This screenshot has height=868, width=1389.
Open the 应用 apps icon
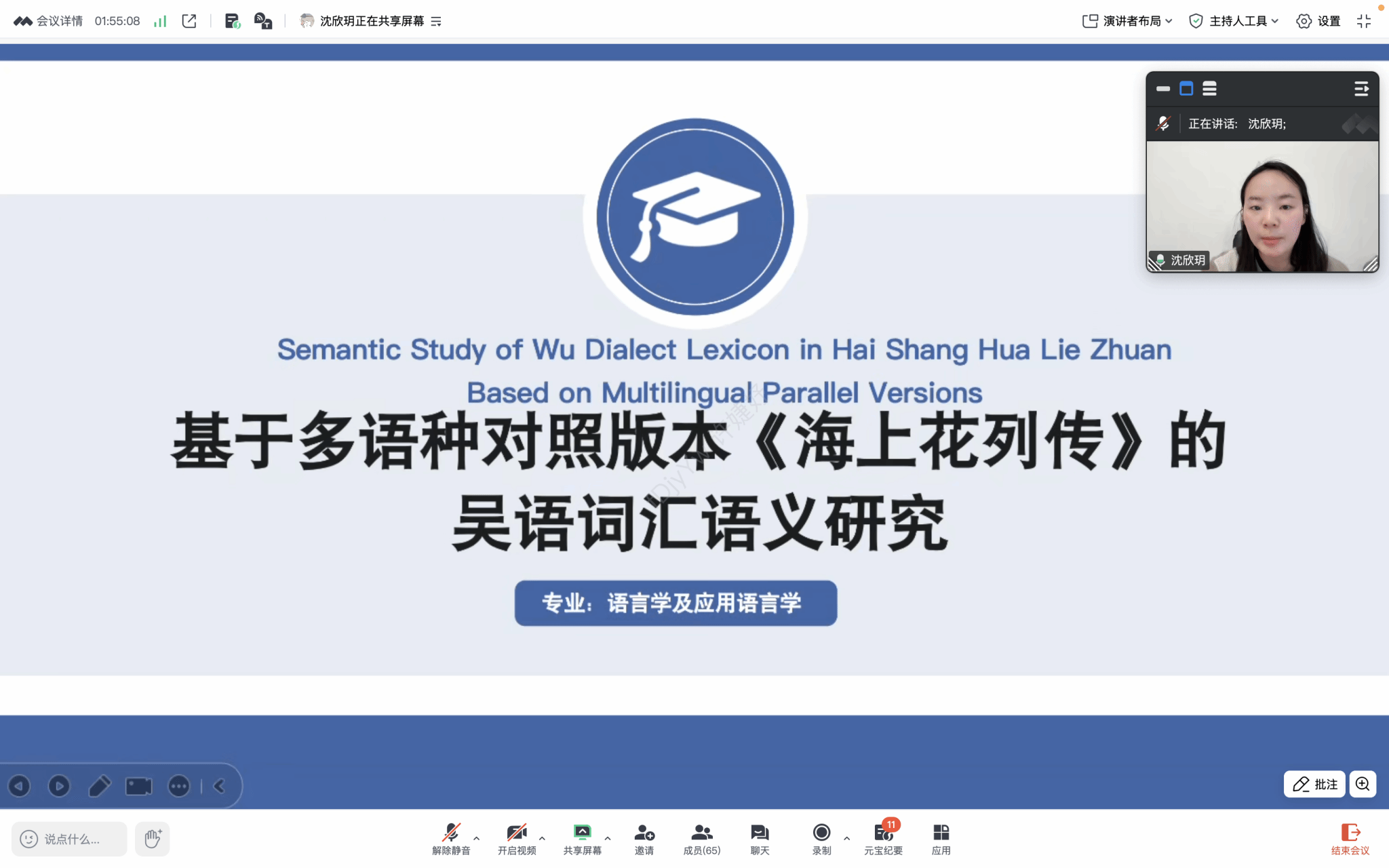(x=941, y=839)
